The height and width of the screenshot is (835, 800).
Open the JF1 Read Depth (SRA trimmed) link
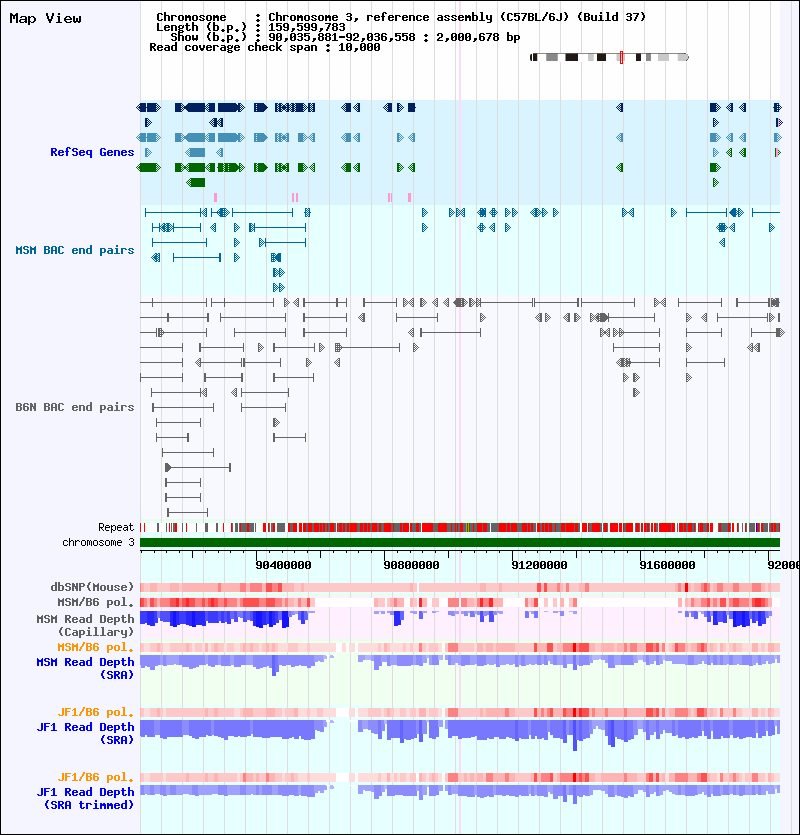tap(85, 798)
